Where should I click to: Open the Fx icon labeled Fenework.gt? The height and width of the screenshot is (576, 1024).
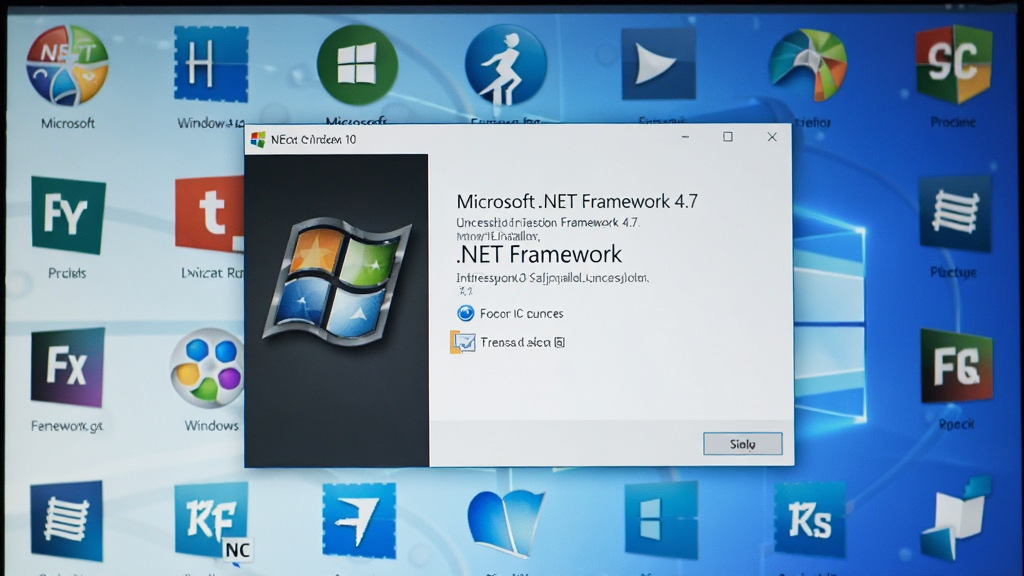click(67, 368)
